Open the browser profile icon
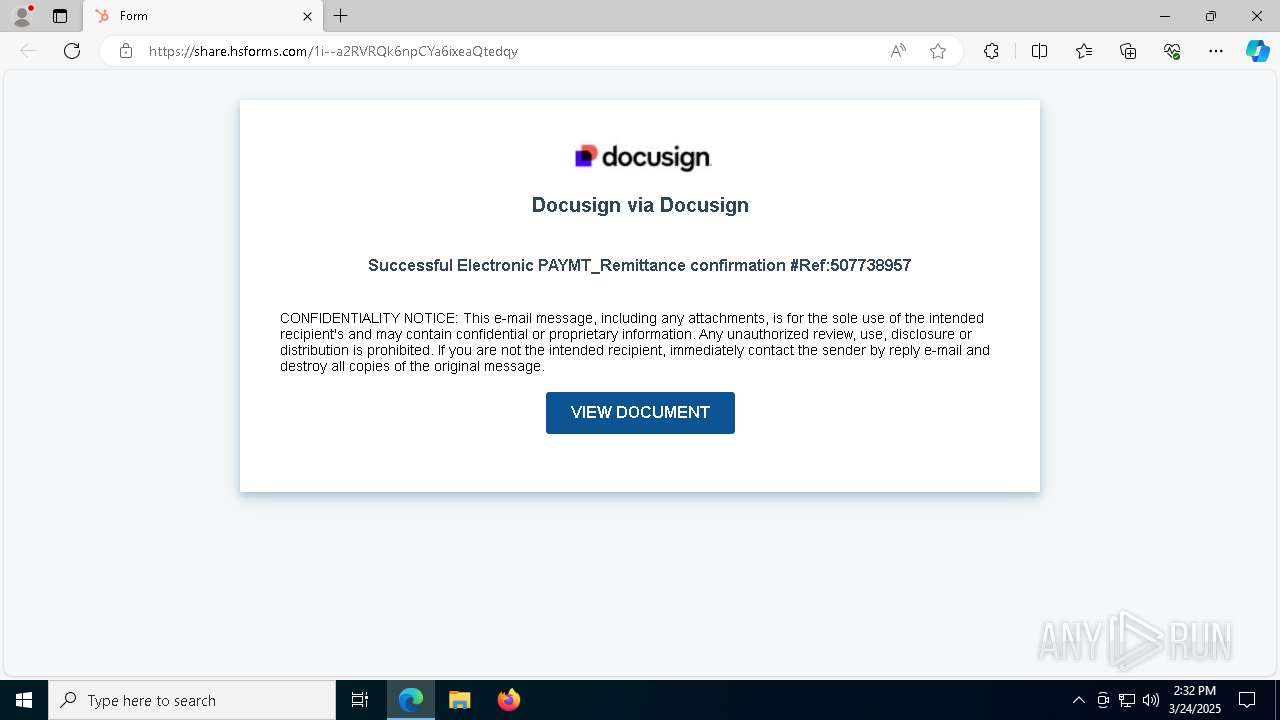Image resolution: width=1280 pixels, height=720 pixels. 21,16
